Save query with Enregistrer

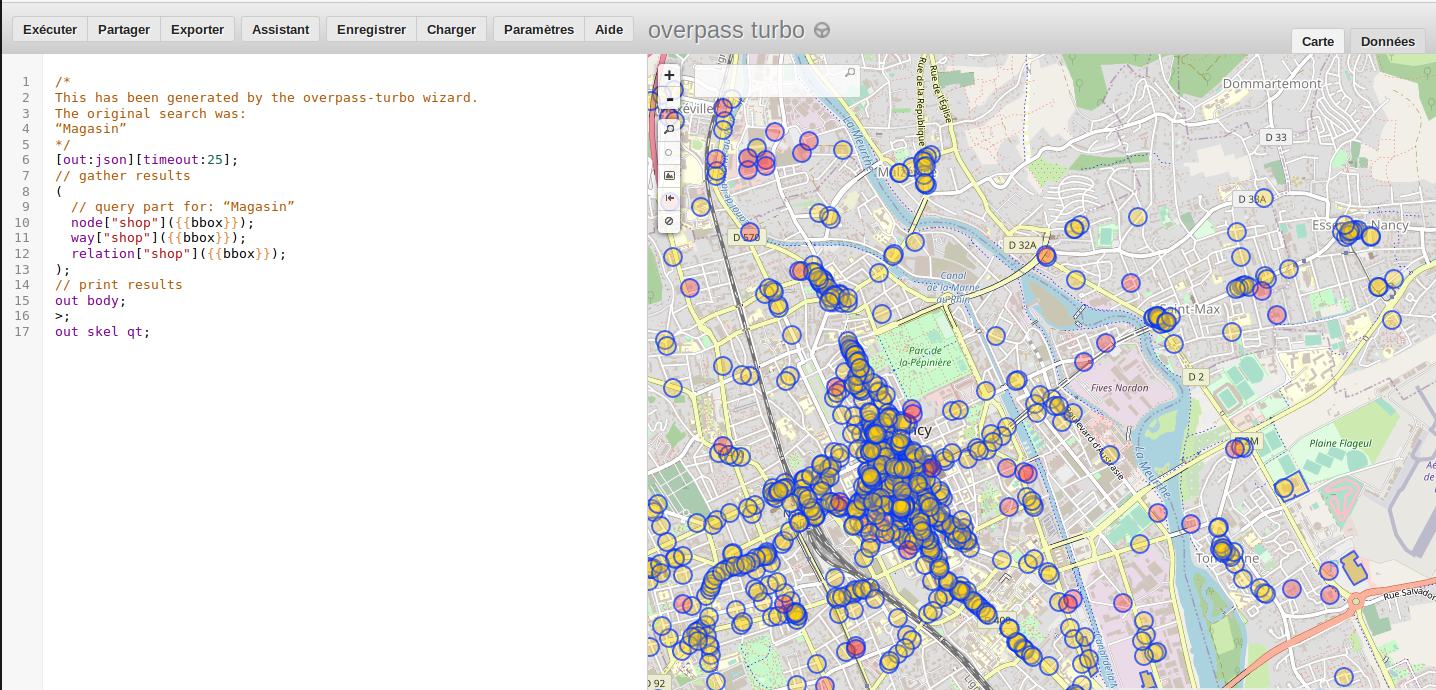(371, 29)
